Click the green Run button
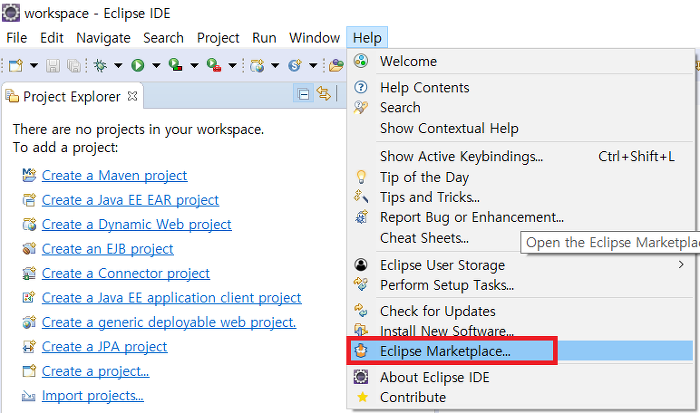 click(138, 66)
